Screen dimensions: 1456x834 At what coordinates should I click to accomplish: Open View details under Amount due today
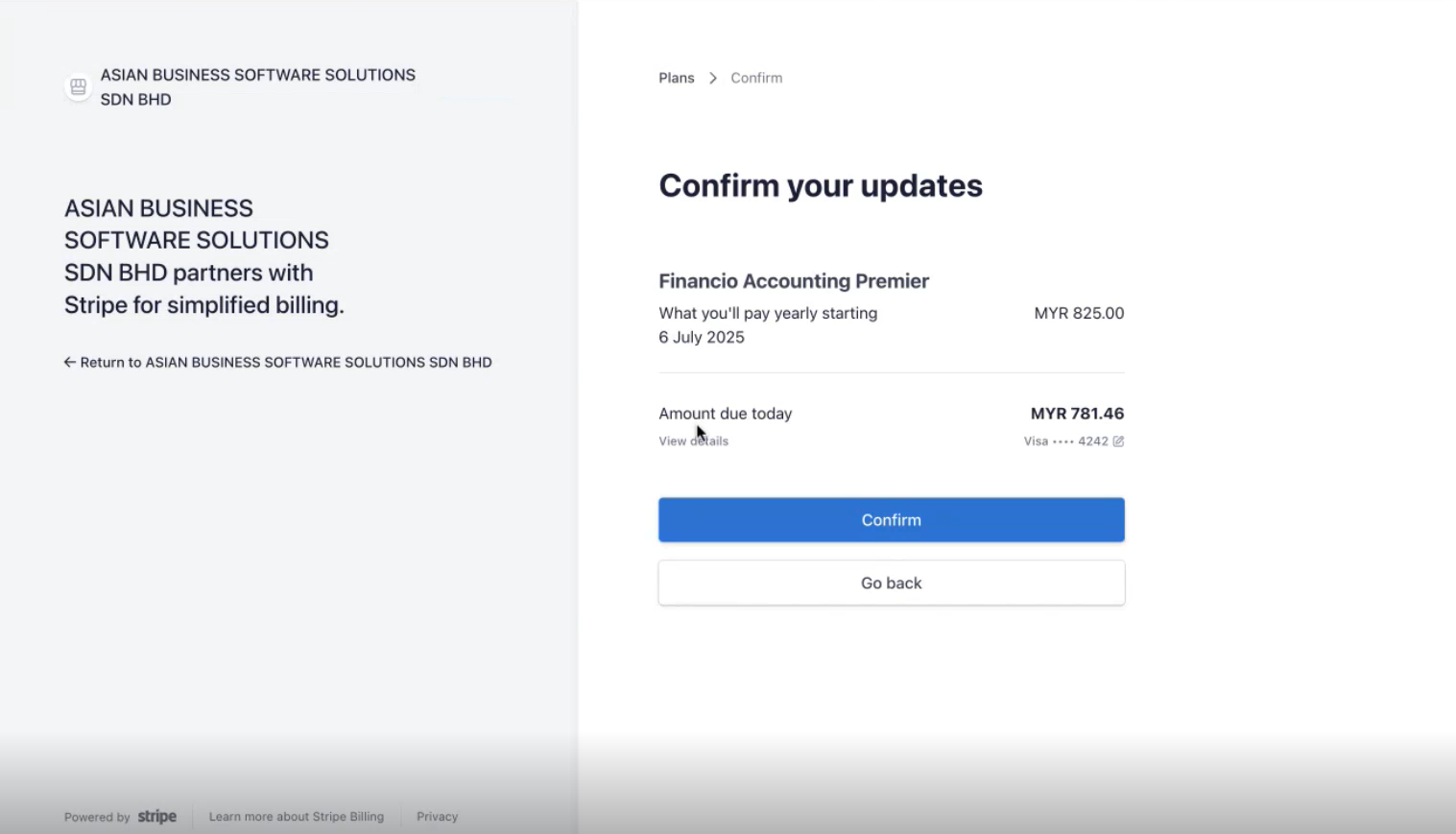[x=693, y=441]
